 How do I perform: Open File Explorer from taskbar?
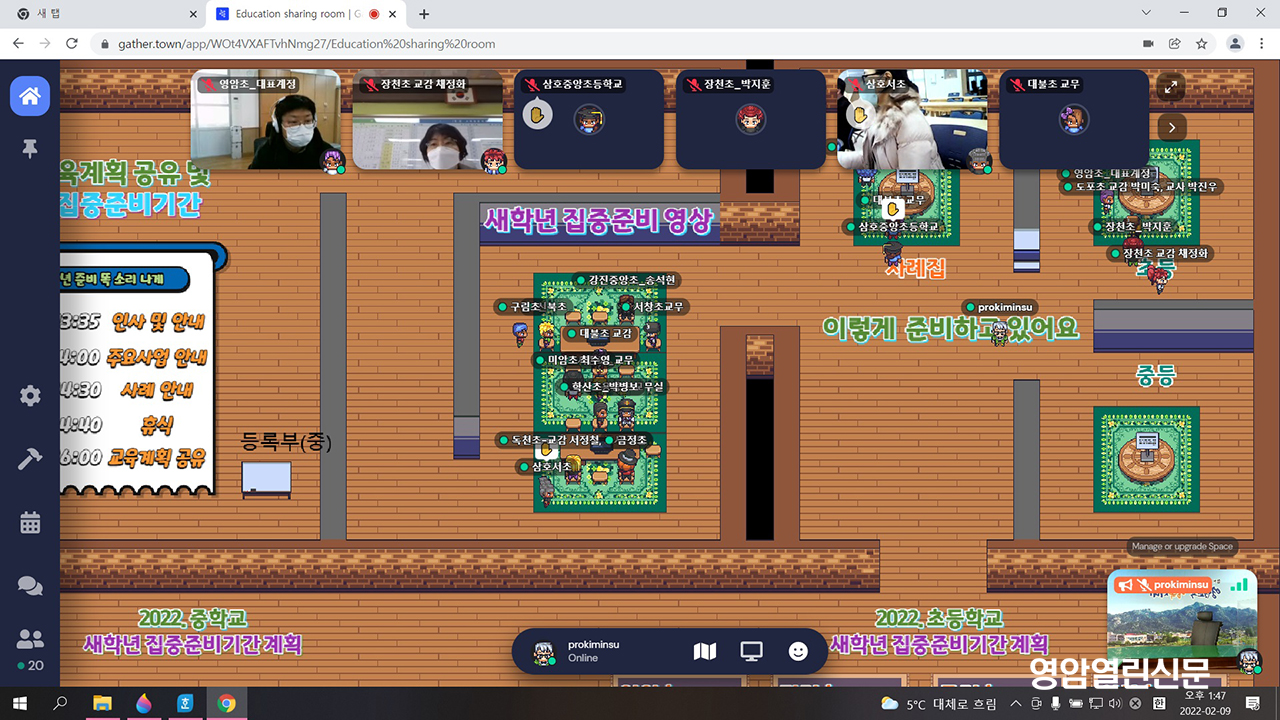pyautogui.click(x=103, y=704)
